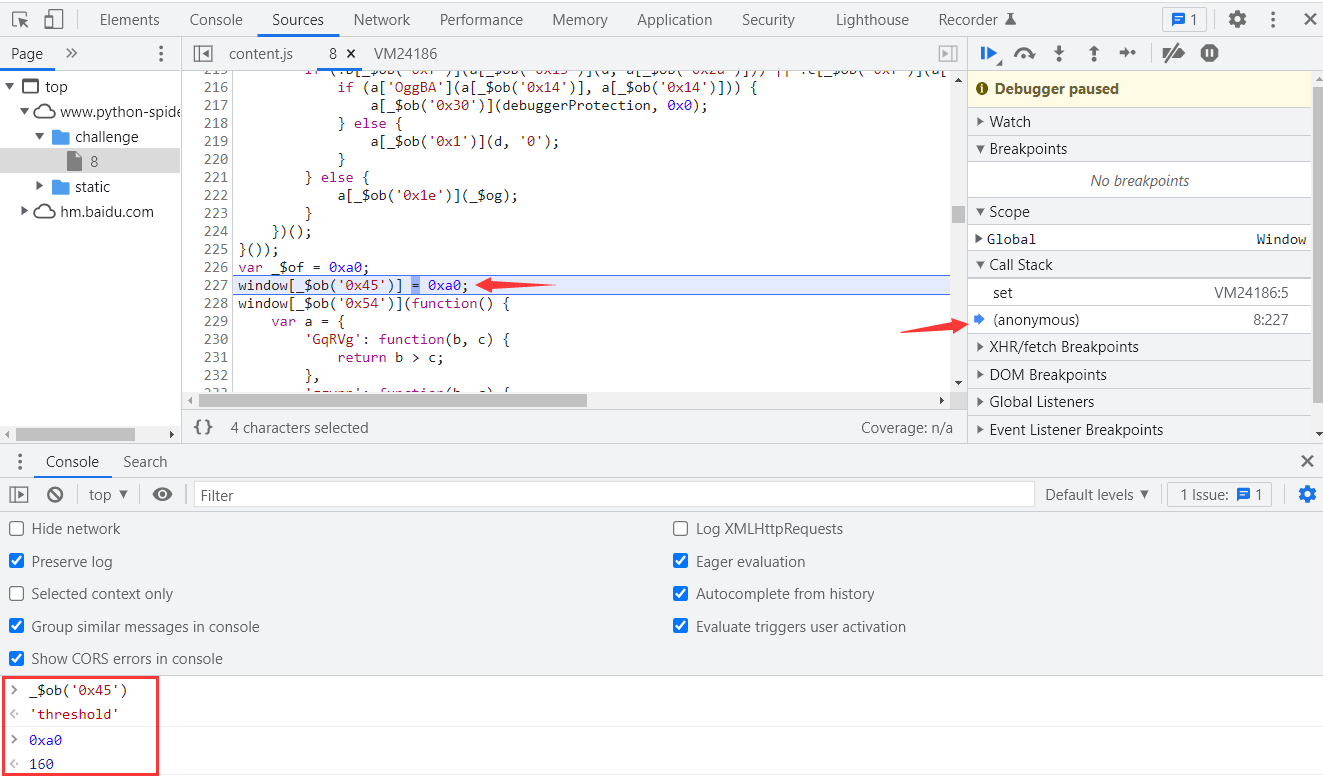Deactivate breakpoints icon
Viewport: 1323px width, 781px height.
[x=1174, y=53]
